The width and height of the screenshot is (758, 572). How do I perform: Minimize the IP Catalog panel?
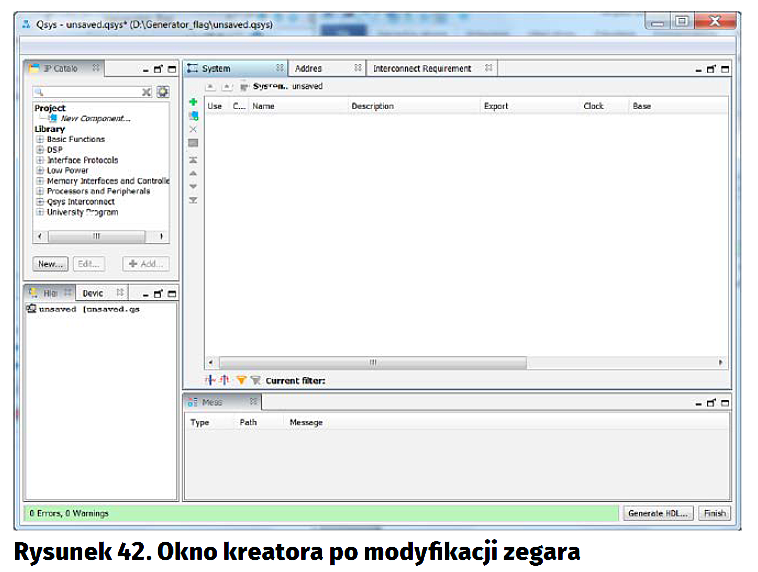click(x=146, y=70)
